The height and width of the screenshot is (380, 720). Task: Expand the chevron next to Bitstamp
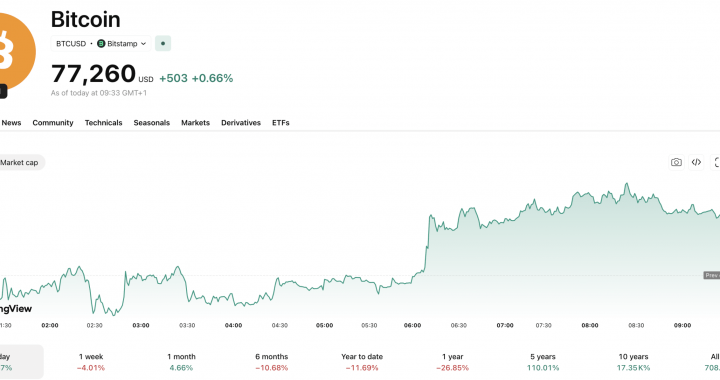pyautogui.click(x=143, y=44)
